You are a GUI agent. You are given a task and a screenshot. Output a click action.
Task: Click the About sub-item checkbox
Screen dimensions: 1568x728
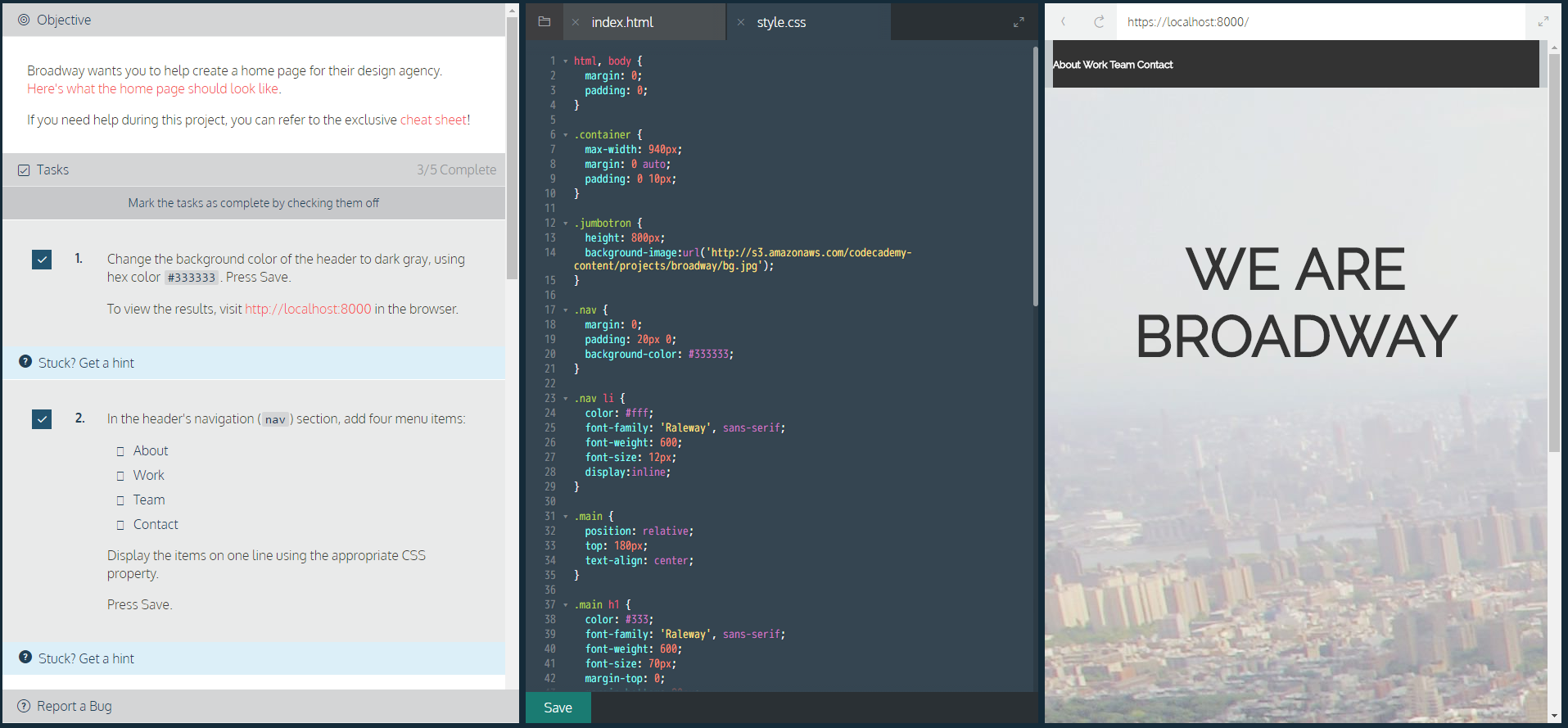(120, 451)
